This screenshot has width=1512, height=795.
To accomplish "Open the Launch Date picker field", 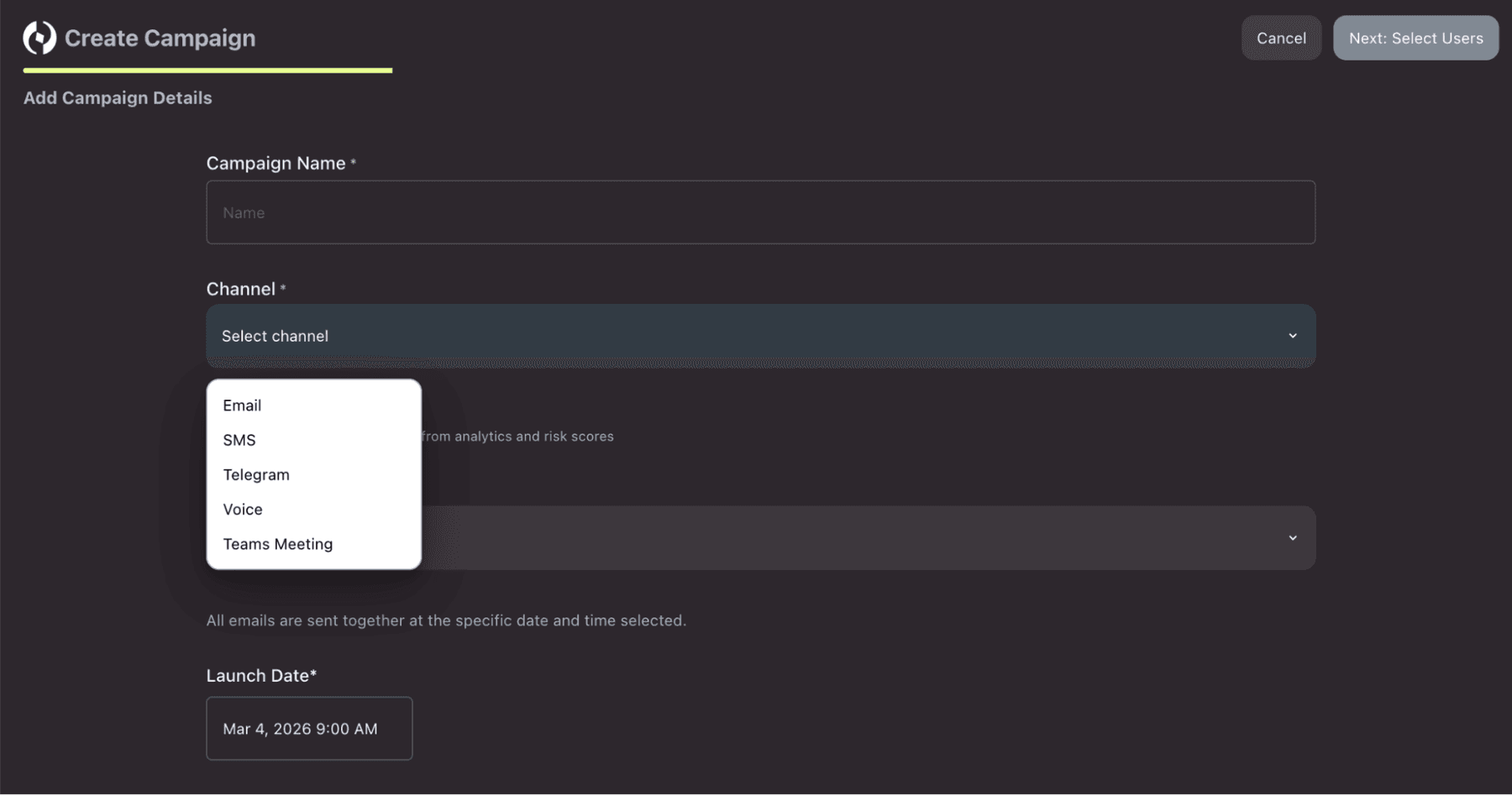I will click(x=308, y=728).
